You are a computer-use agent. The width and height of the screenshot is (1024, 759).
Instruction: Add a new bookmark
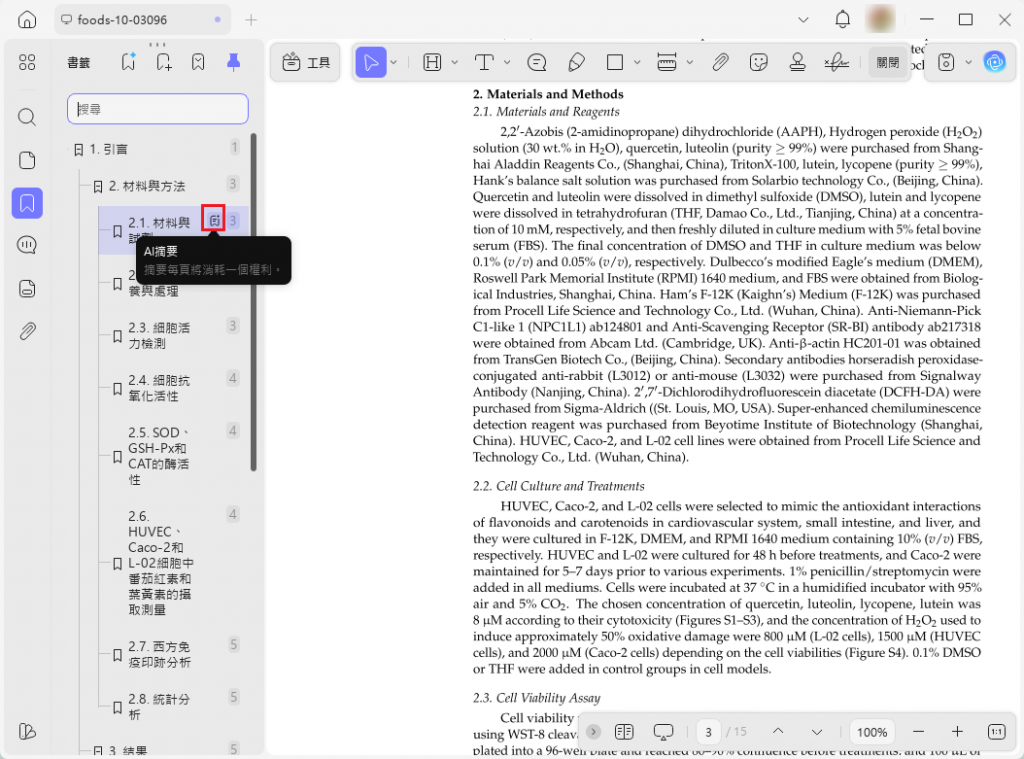click(163, 62)
